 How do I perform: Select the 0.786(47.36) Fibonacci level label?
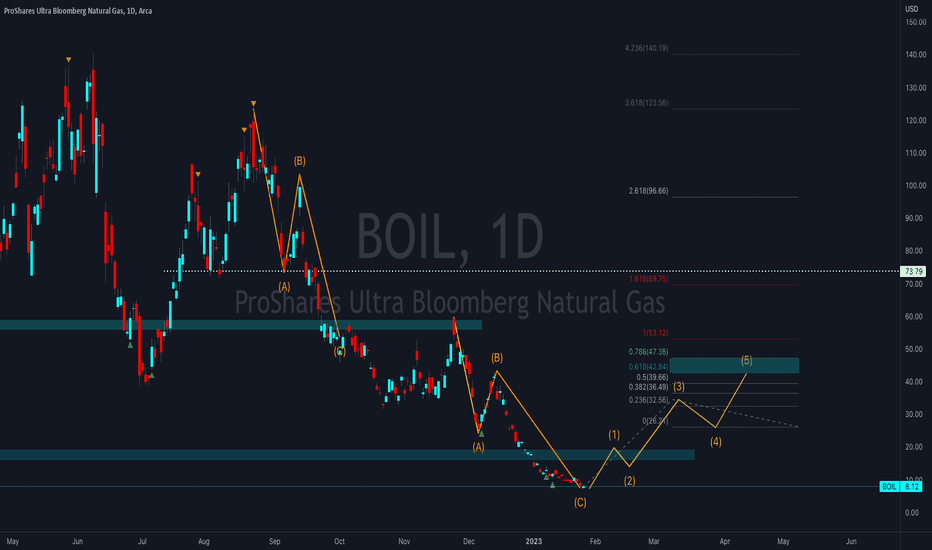coord(648,352)
